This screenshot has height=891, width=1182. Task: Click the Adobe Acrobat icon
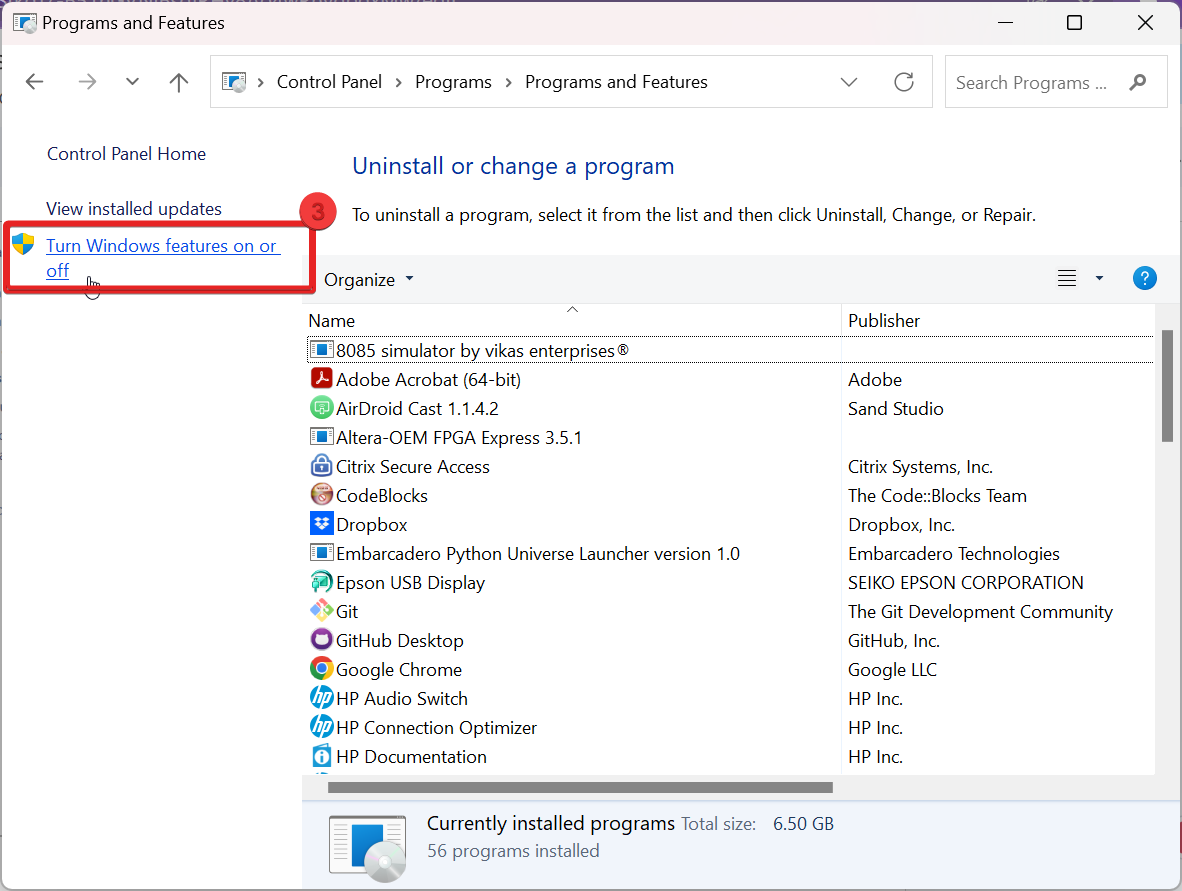322,378
